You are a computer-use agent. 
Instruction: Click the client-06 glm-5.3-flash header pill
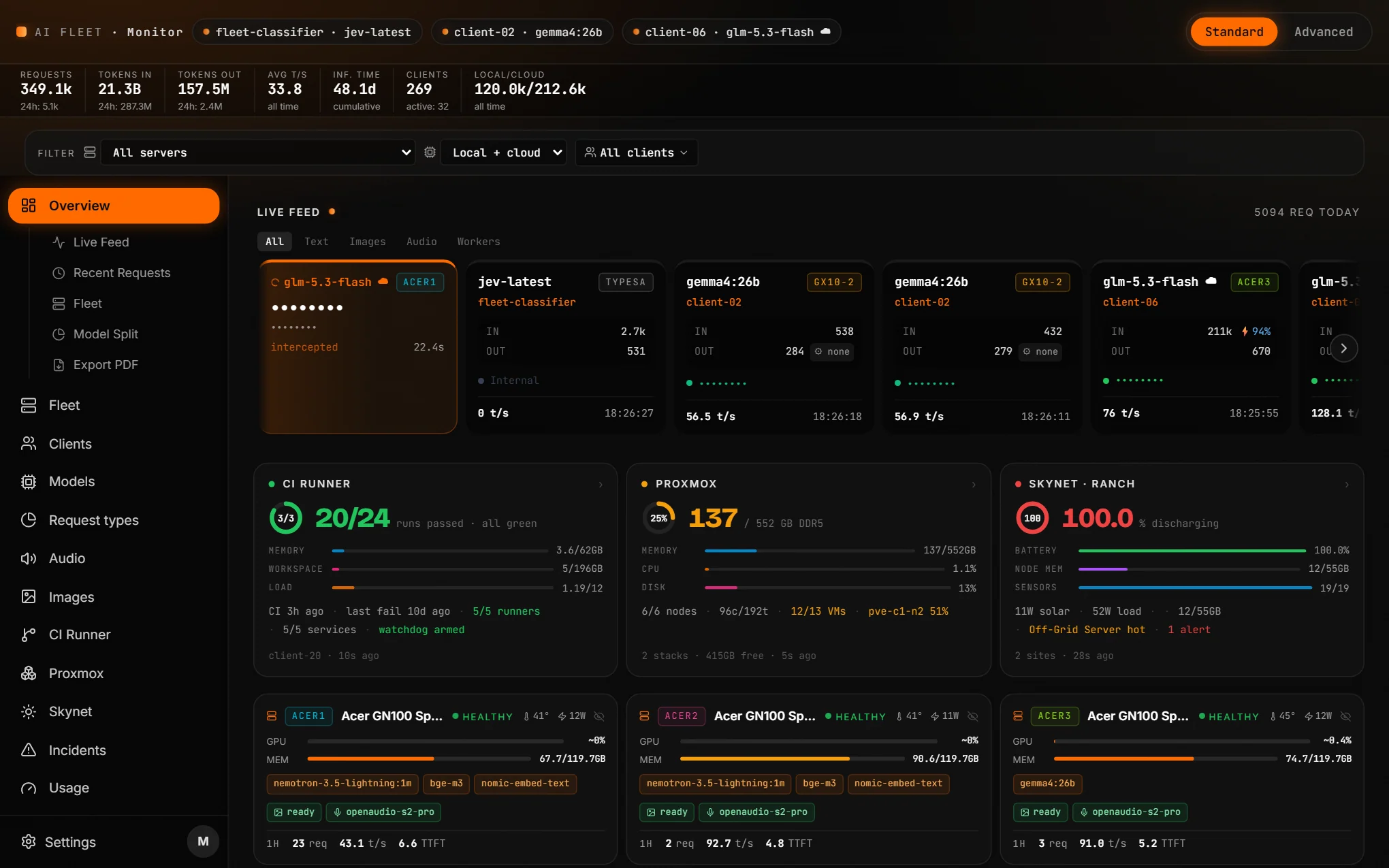point(732,32)
